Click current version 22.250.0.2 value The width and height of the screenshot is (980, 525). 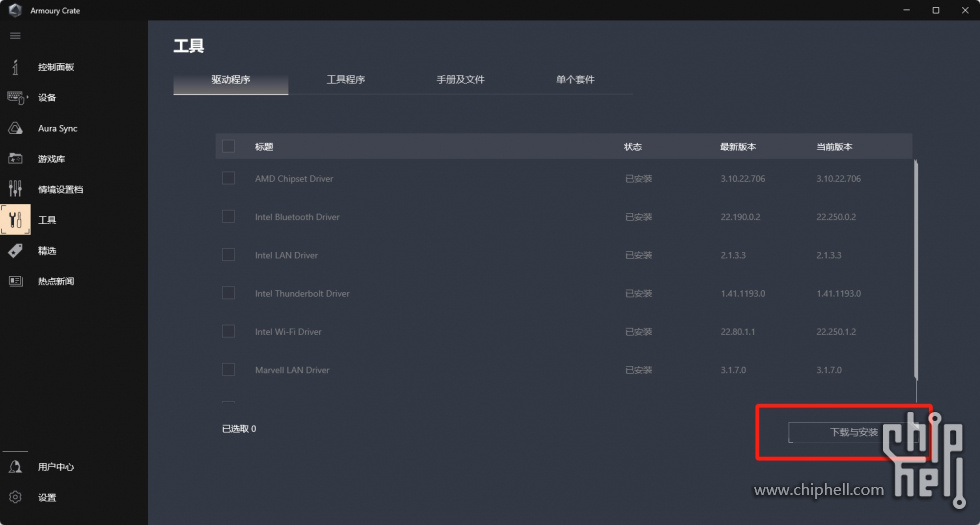pyautogui.click(x=836, y=217)
